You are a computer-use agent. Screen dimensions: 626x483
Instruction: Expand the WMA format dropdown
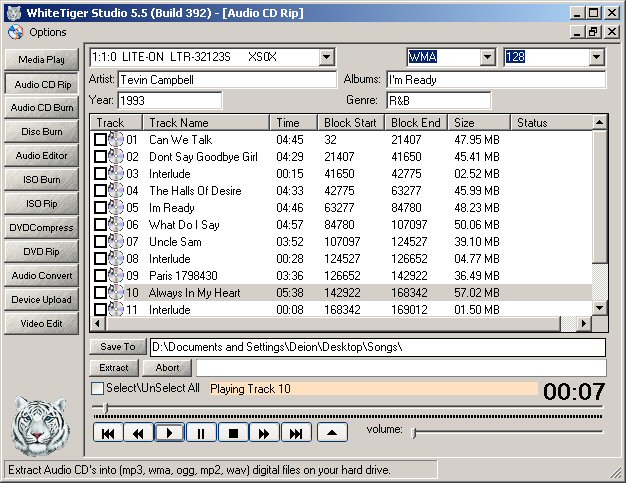tap(487, 57)
